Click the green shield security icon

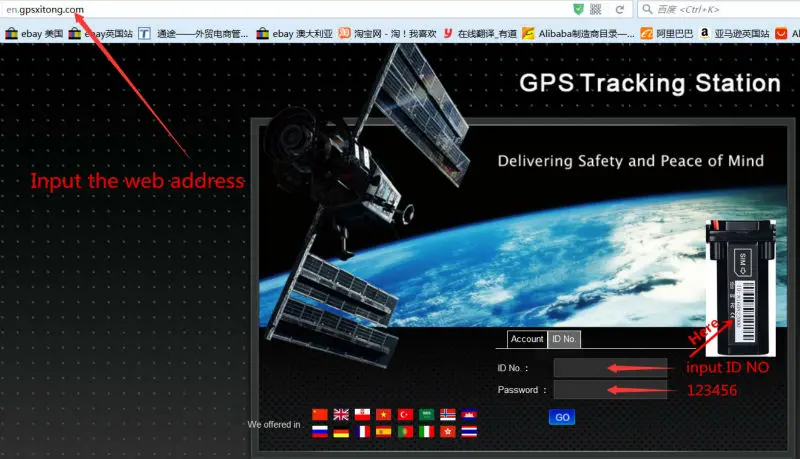pyautogui.click(x=578, y=9)
